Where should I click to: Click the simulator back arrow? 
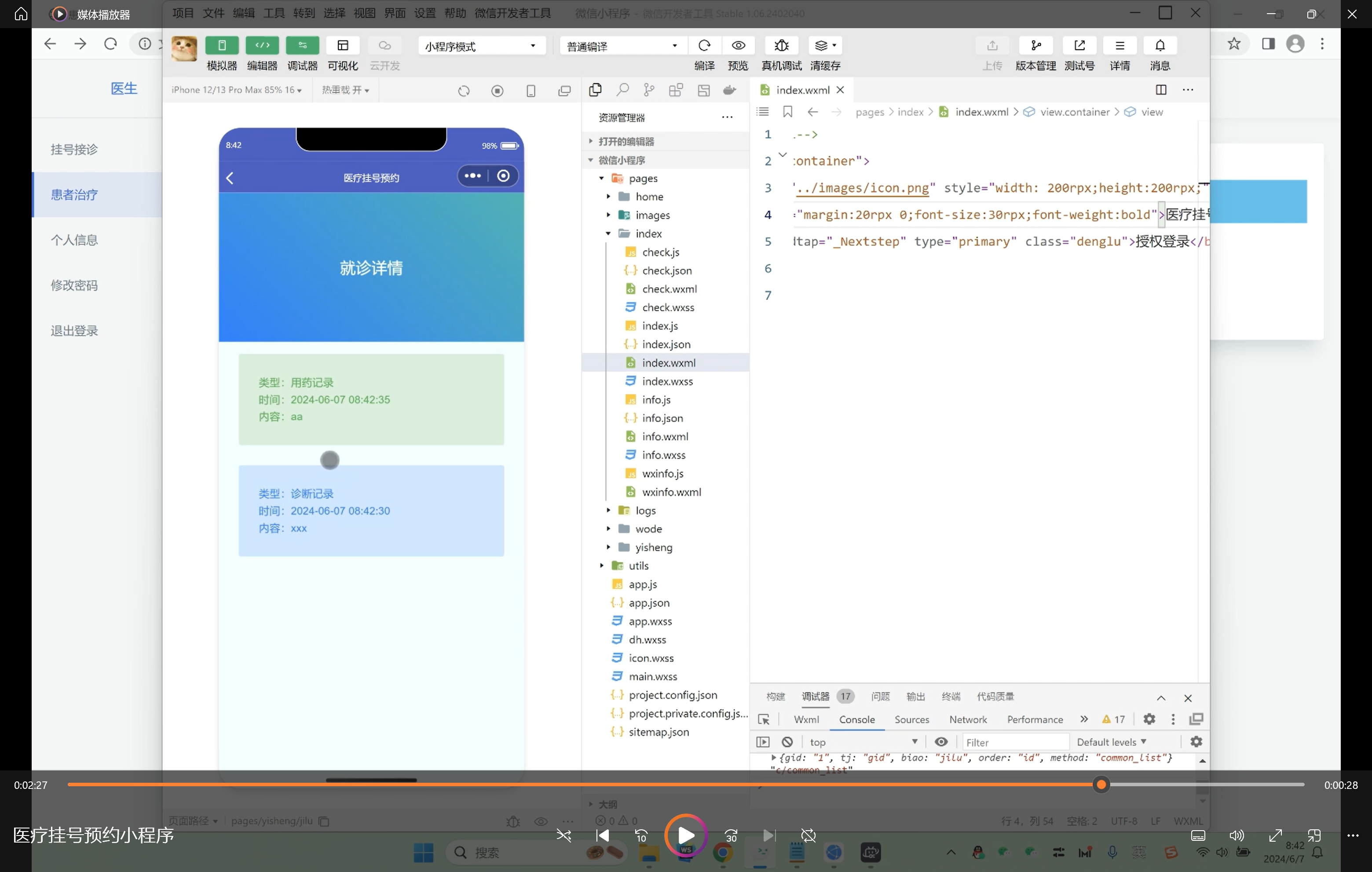pos(230,178)
